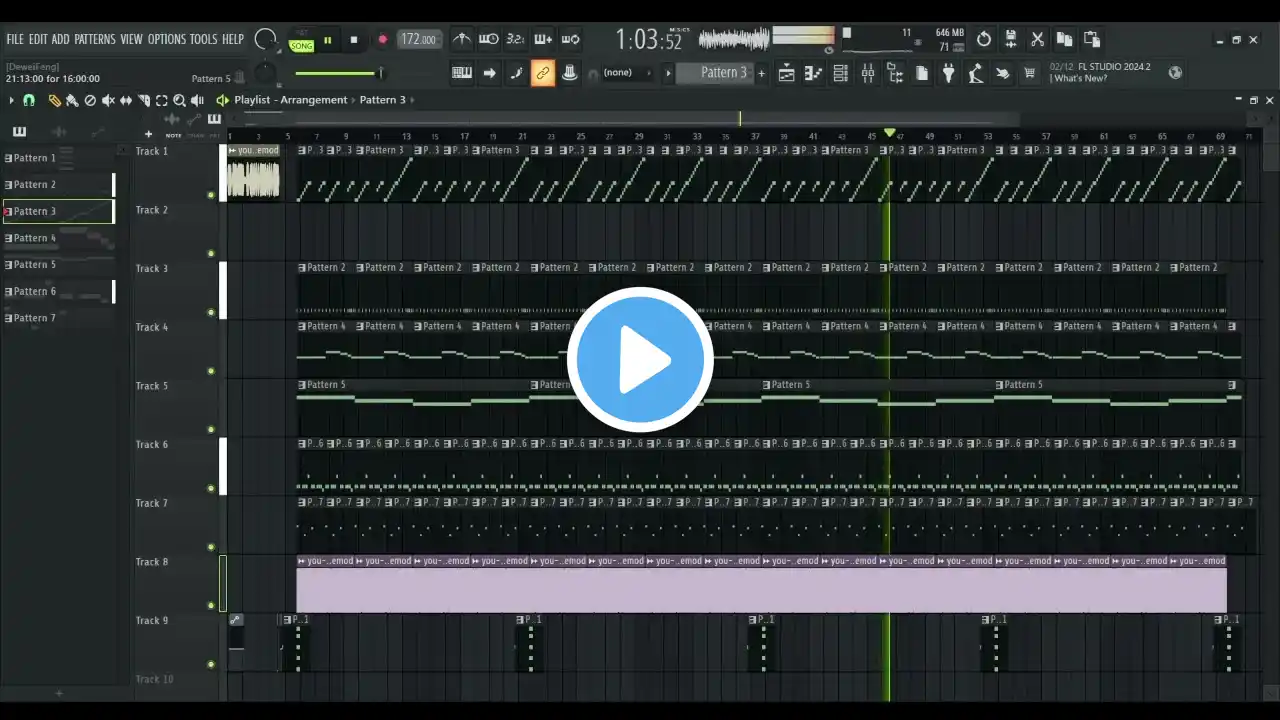
Task: Select the Mute tool in Playlist toolbar
Action: [x=108, y=100]
